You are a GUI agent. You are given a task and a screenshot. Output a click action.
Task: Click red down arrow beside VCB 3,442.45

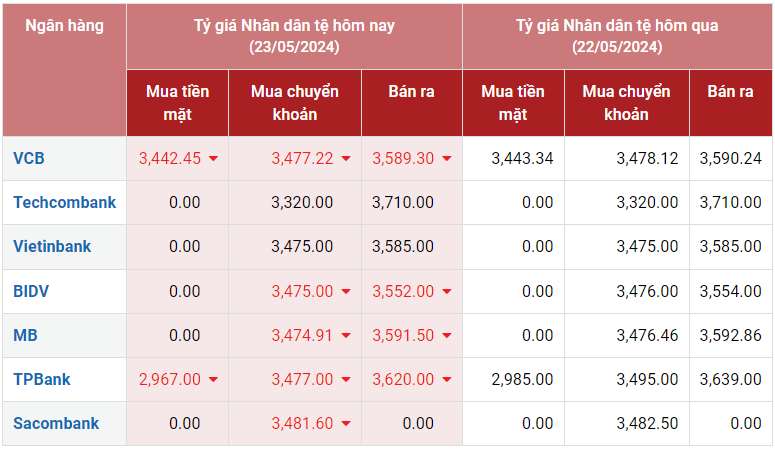pos(213,159)
